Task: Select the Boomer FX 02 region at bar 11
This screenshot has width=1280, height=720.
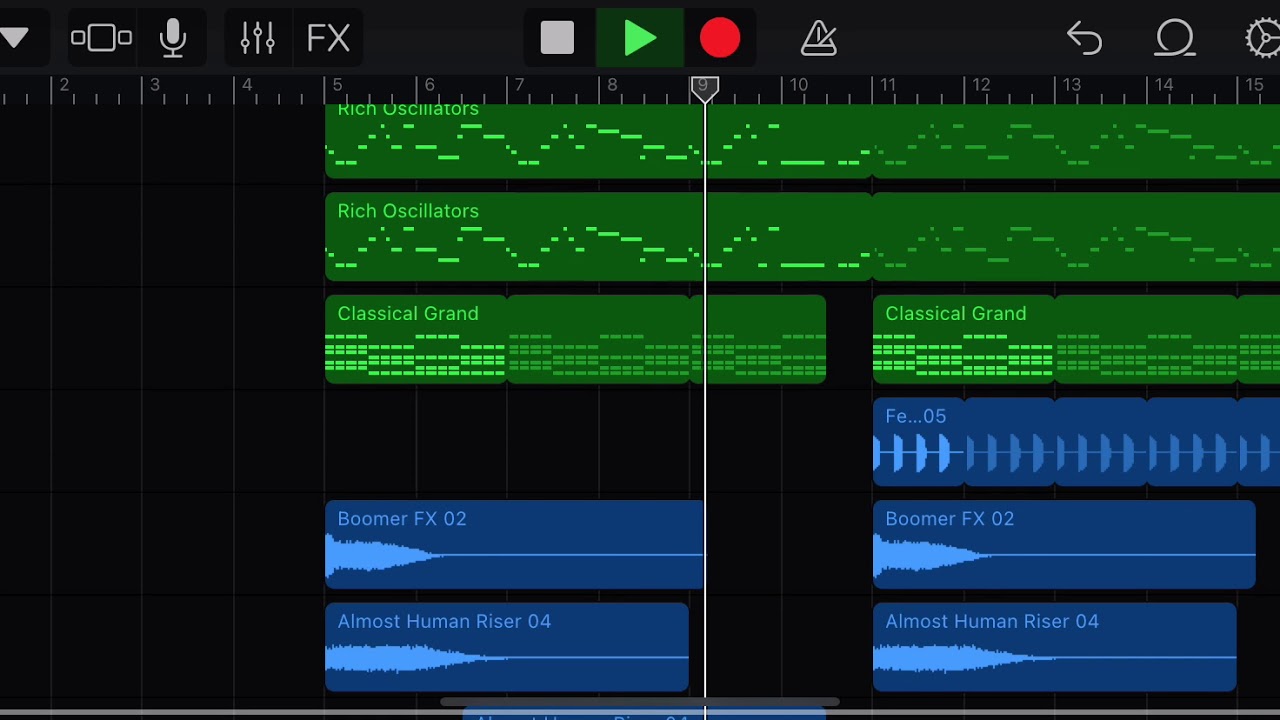Action: coord(1064,544)
